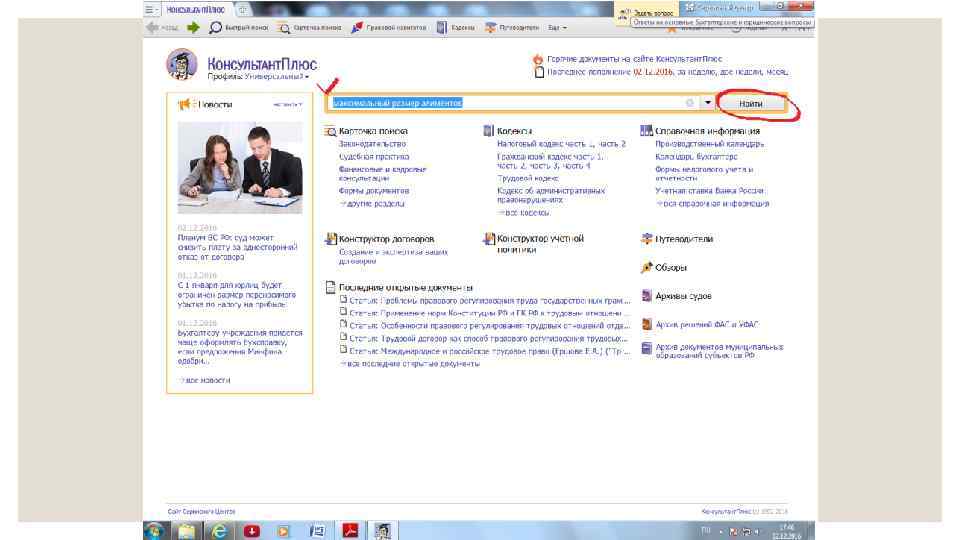Expand the search history dropdown arrow
This screenshot has height=540, width=960.
tap(708, 103)
